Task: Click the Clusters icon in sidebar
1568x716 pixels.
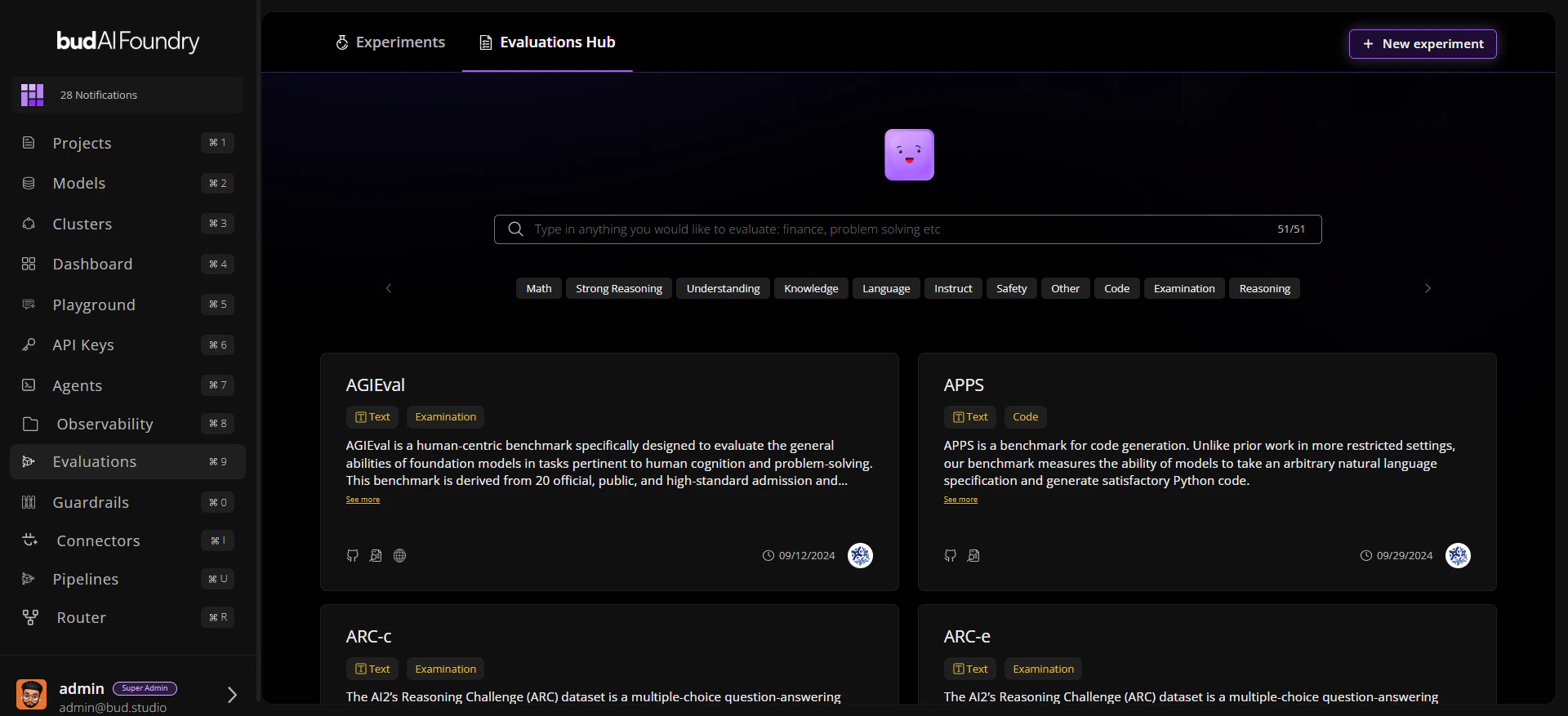Action: point(29,224)
